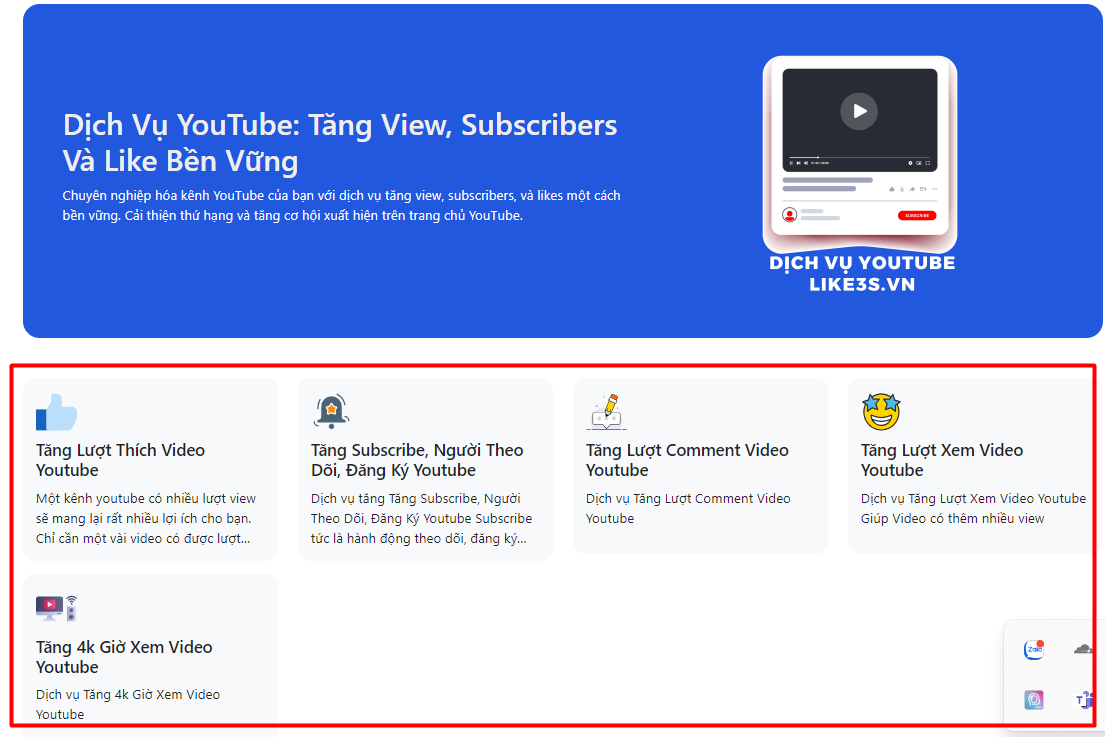
Task: Open the Zalo chat icon
Action: (1034, 649)
